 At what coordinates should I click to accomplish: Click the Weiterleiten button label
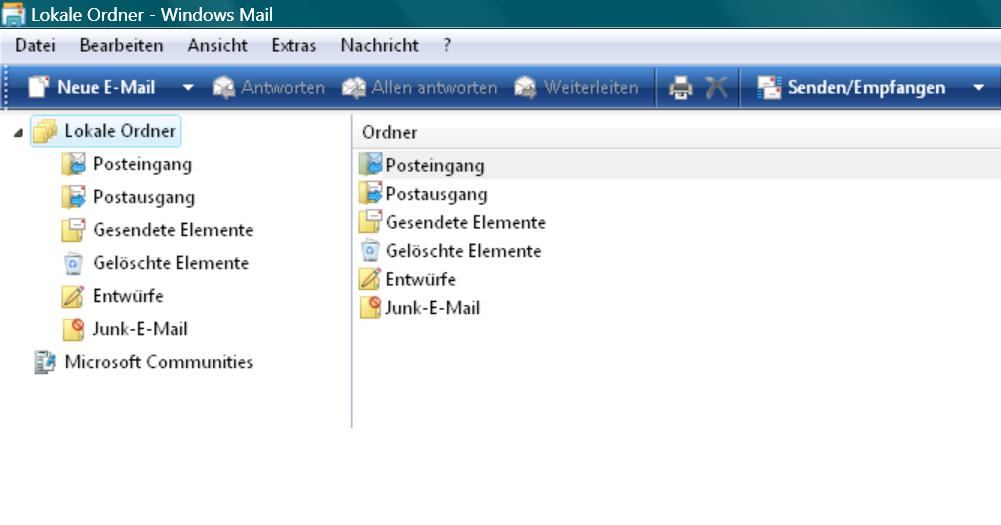coord(591,88)
